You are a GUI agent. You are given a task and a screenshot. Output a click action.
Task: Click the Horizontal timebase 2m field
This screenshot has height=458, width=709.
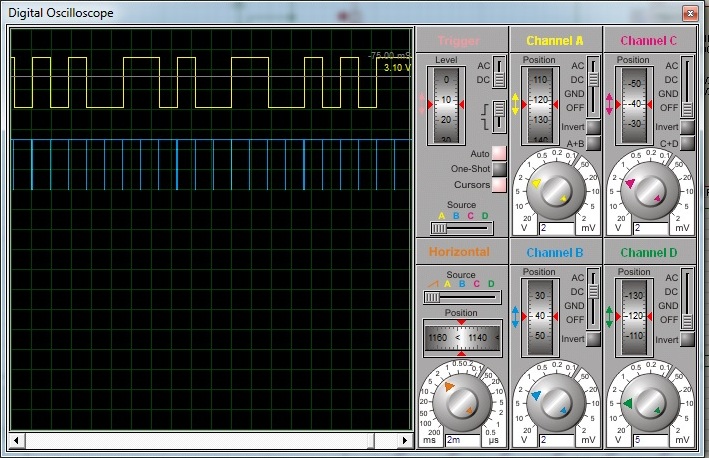click(463, 440)
